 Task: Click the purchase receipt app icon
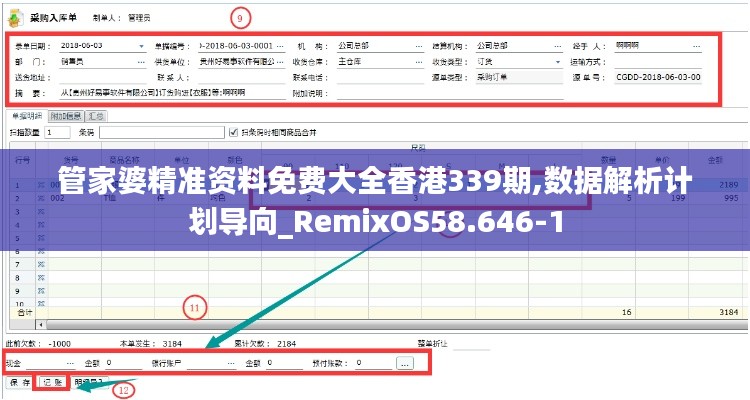tap(14, 17)
